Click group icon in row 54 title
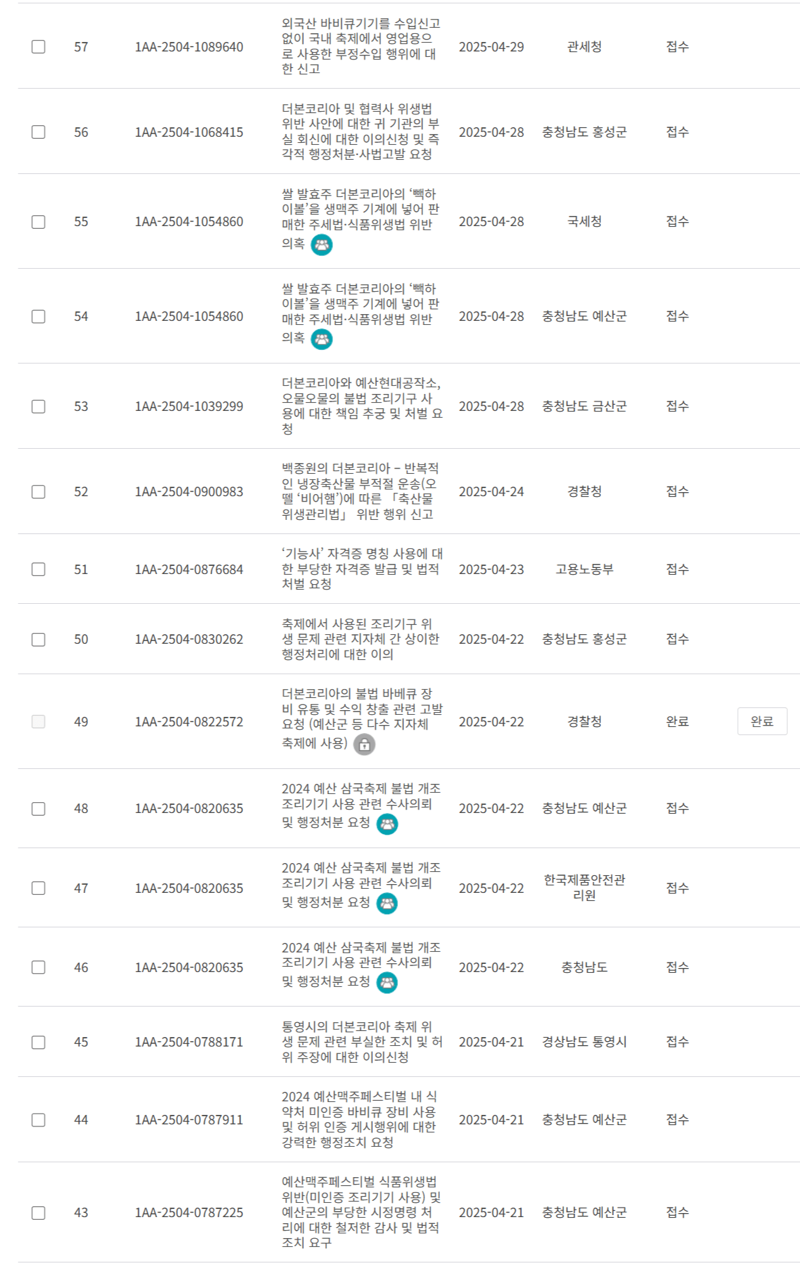 click(x=321, y=339)
